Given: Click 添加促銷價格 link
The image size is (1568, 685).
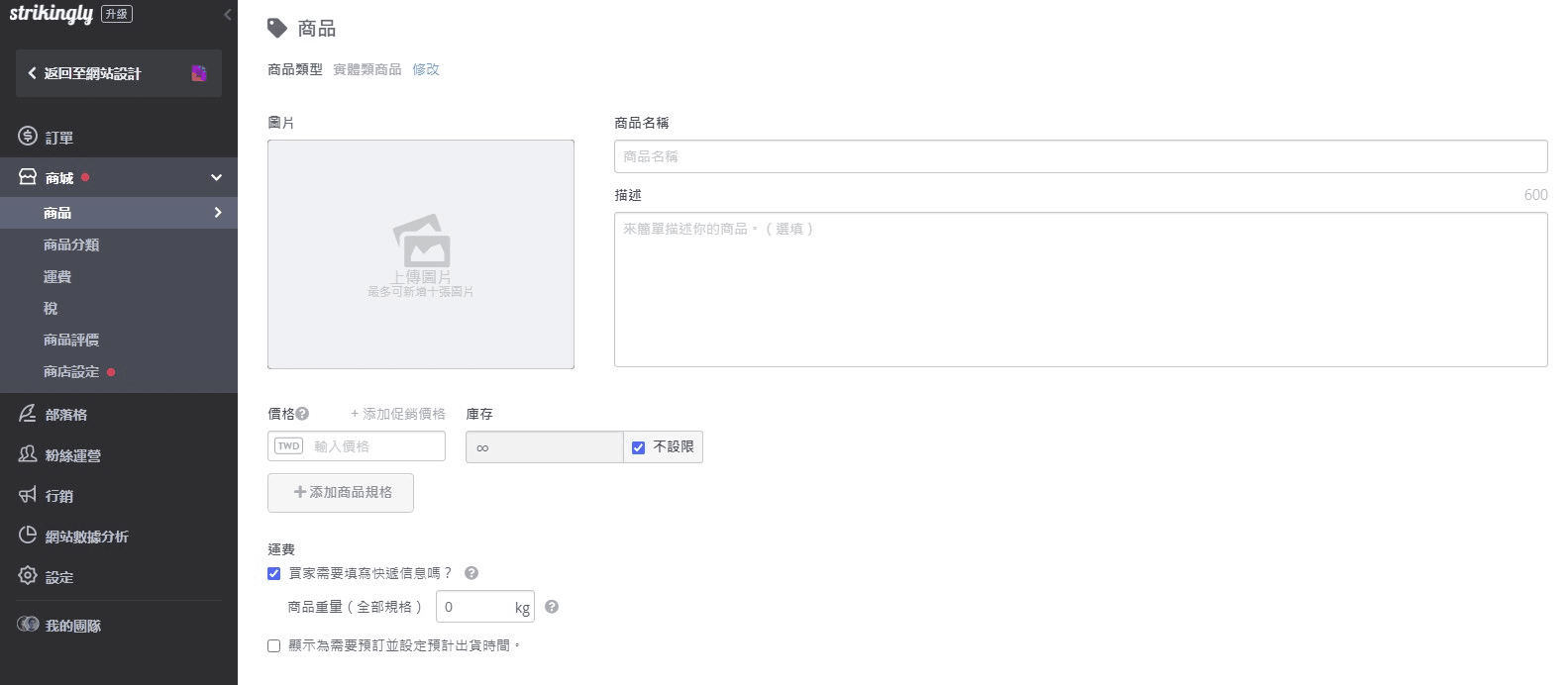Looking at the screenshot, I should [398, 414].
